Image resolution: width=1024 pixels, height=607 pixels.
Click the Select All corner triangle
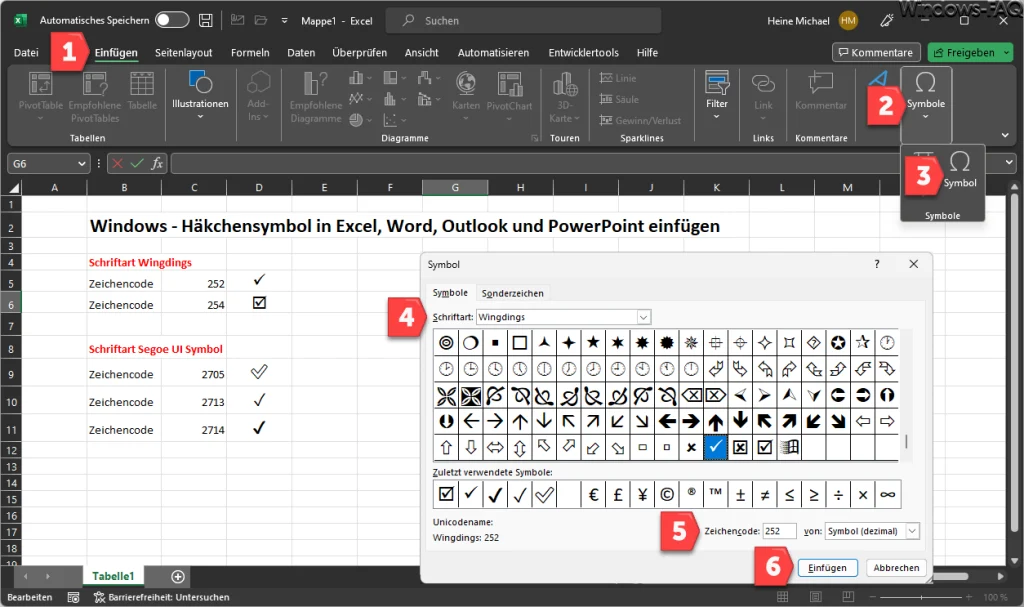14,188
